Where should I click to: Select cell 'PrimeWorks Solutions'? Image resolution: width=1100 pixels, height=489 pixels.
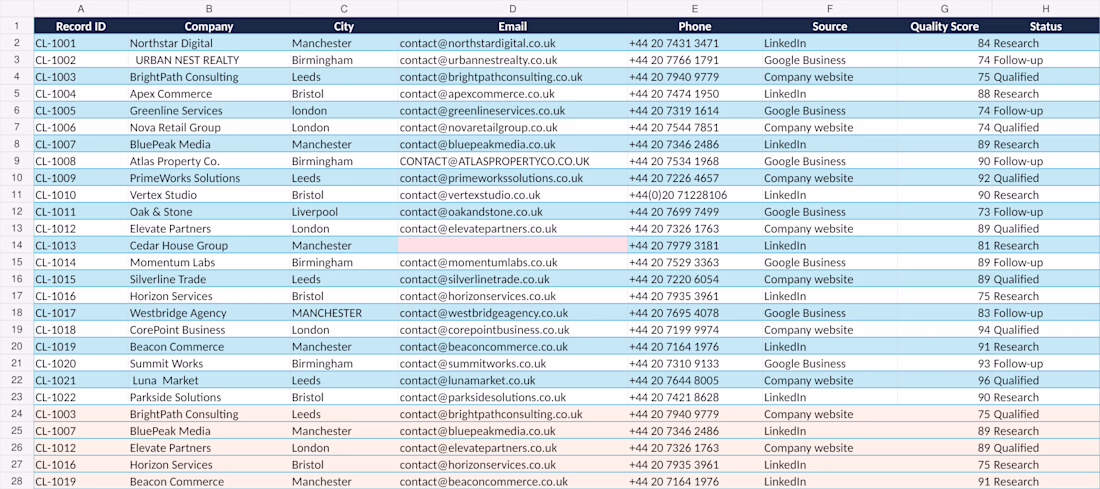(209, 178)
